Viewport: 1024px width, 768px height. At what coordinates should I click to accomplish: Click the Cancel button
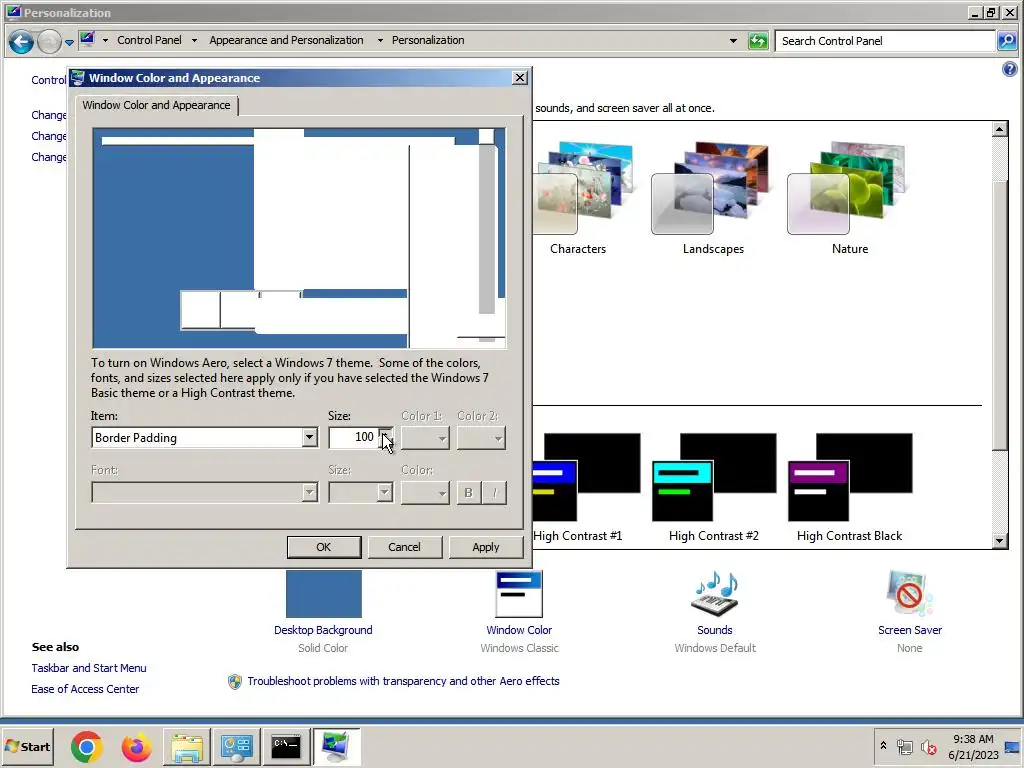pyautogui.click(x=404, y=547)
